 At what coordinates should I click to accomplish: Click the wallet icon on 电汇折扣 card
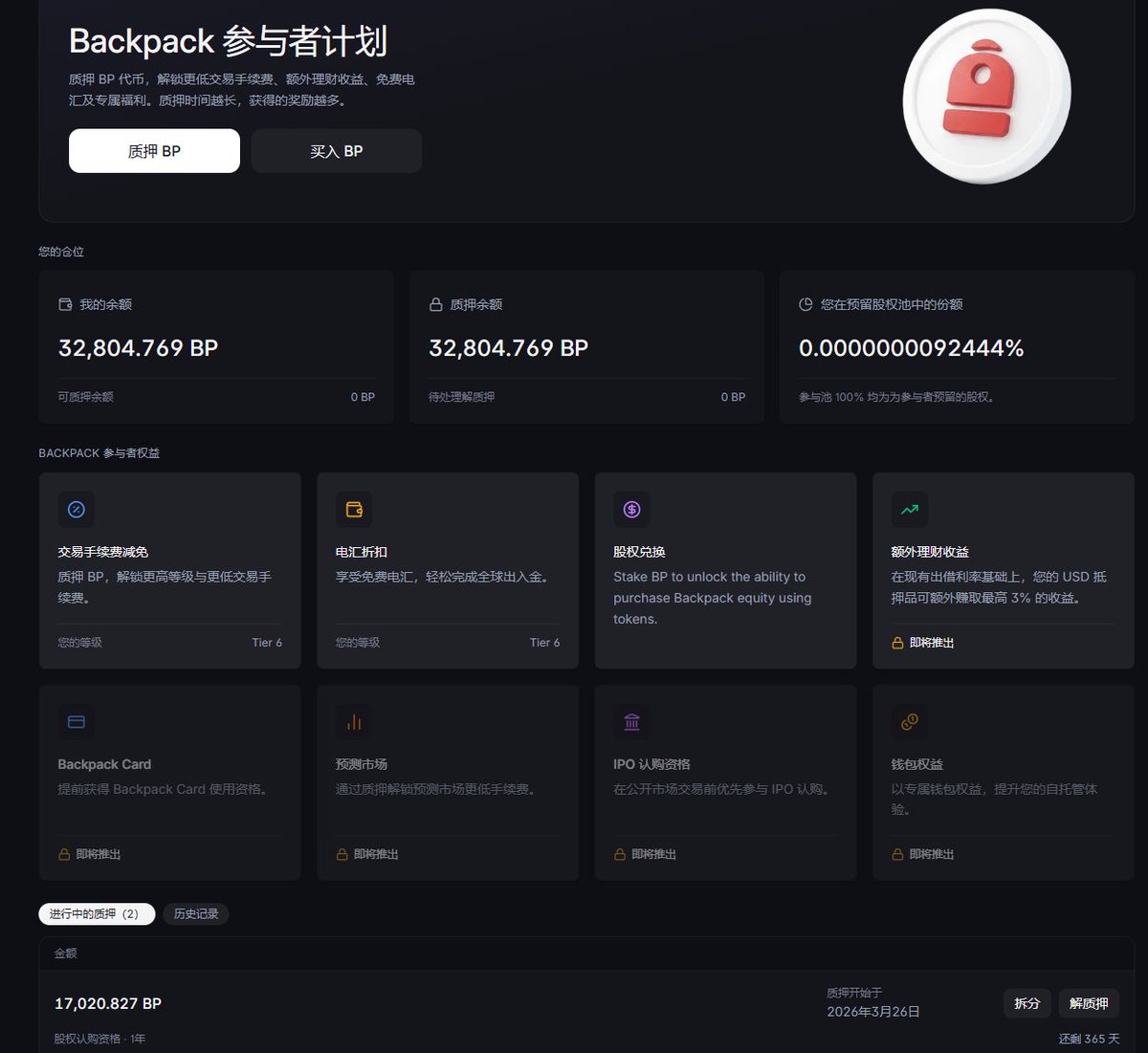click(x=354, y=510)
